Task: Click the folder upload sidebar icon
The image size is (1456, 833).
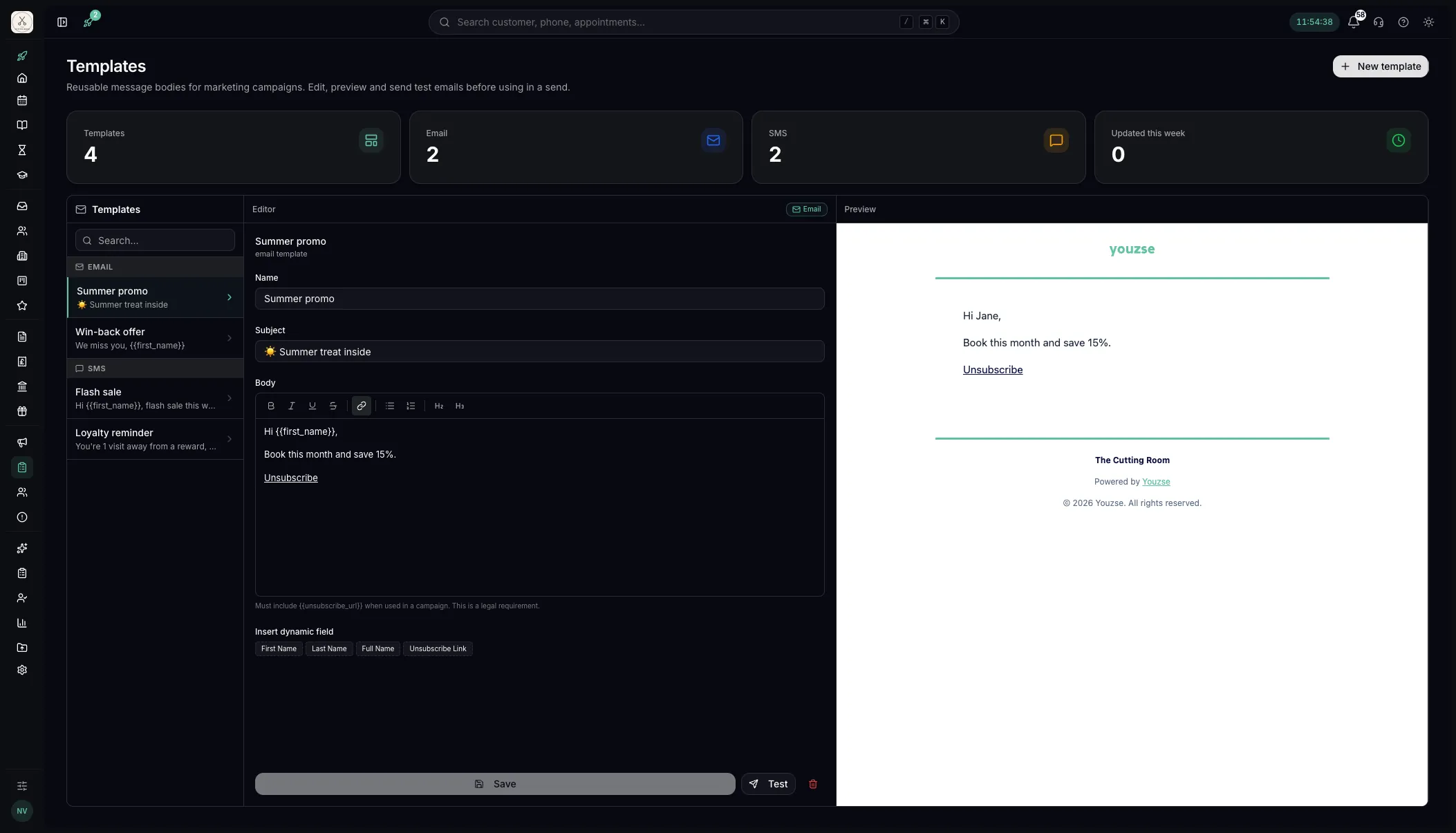Action: 22,648
